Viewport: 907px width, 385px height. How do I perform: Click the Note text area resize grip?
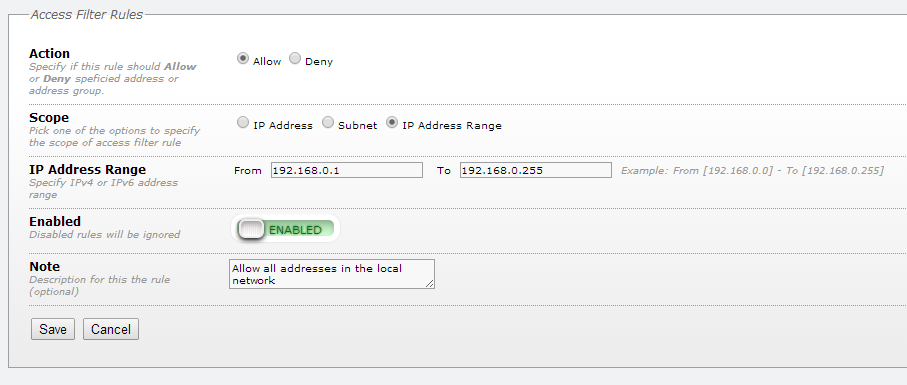click(x=429, y=283)
